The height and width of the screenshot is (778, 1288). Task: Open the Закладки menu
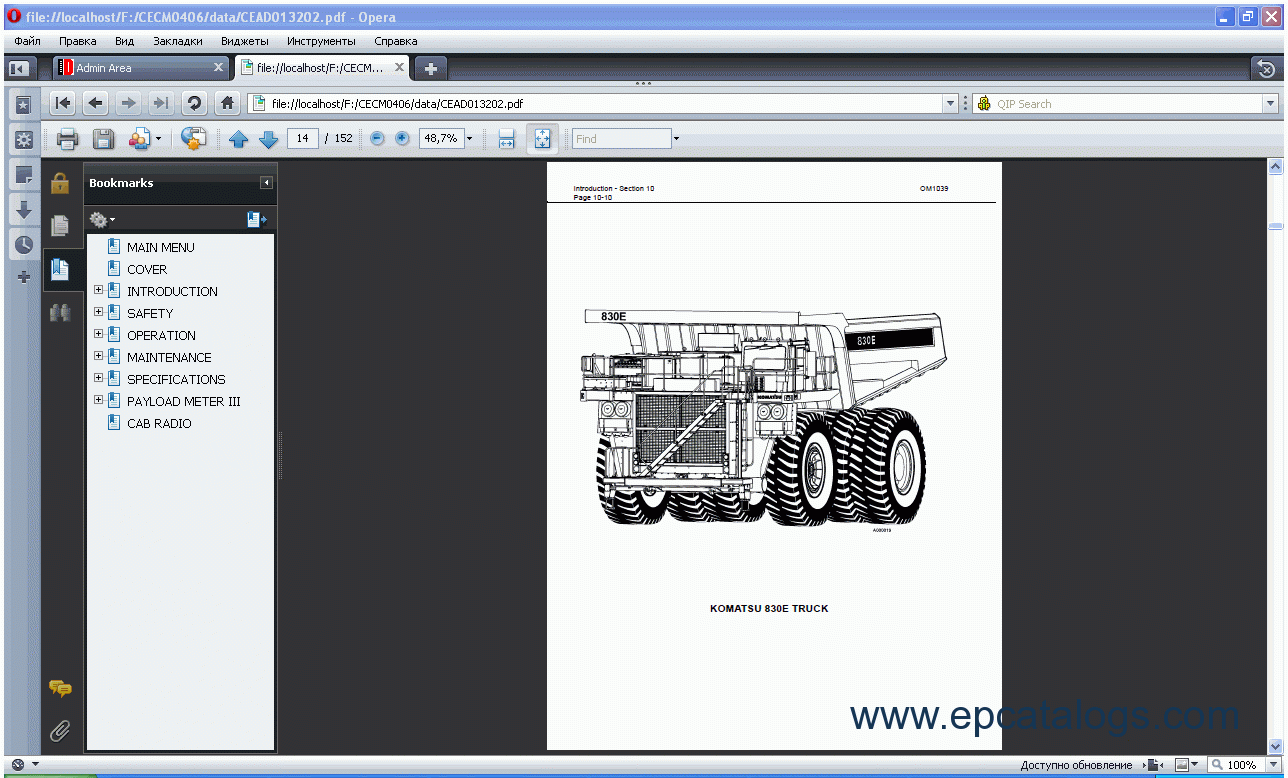tap(178, 41)
